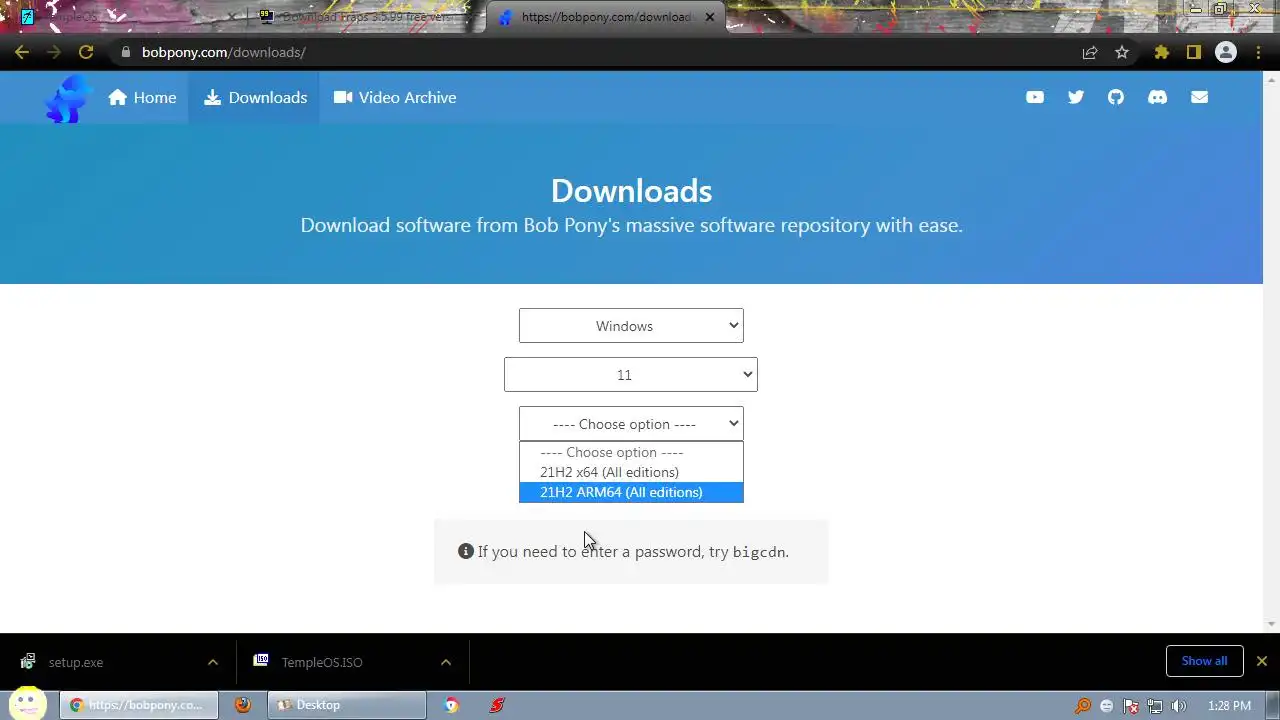Screen dimensions: 1280x720
Task: Select 21H2 x64 (All editions) option
Action: coord(631,472)
